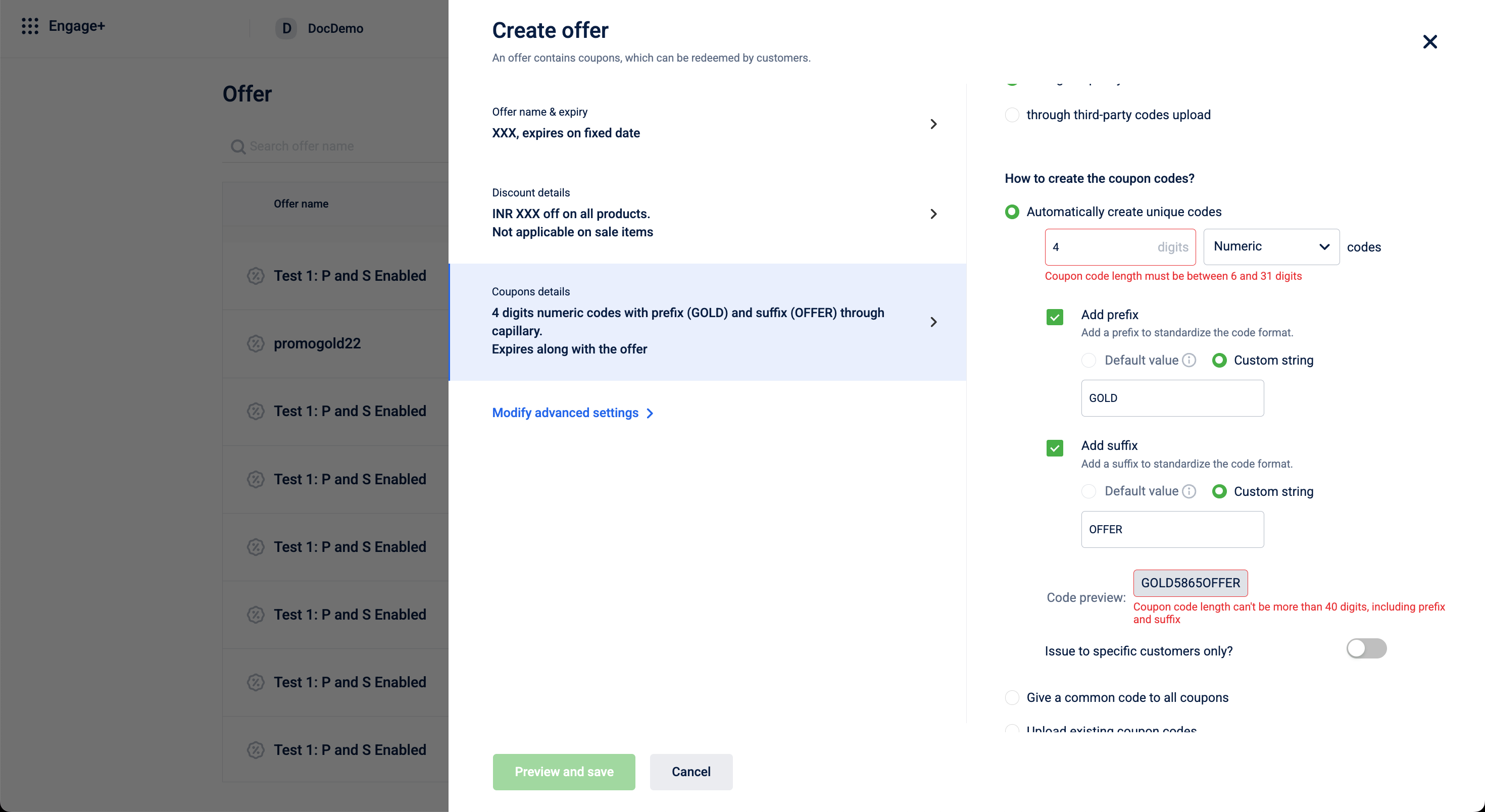
Task: Close the Create offer panel
Action: [x=1429, y=41]
